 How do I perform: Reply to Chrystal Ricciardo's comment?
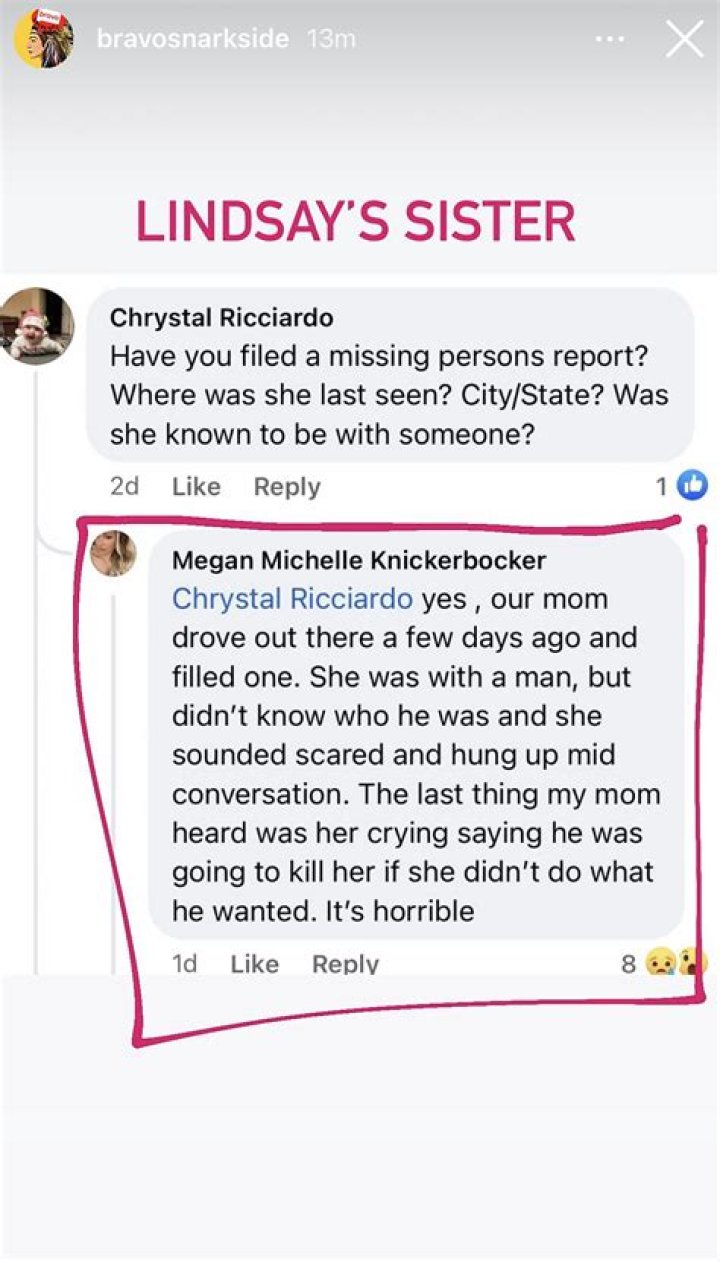[x=287, y=486]
